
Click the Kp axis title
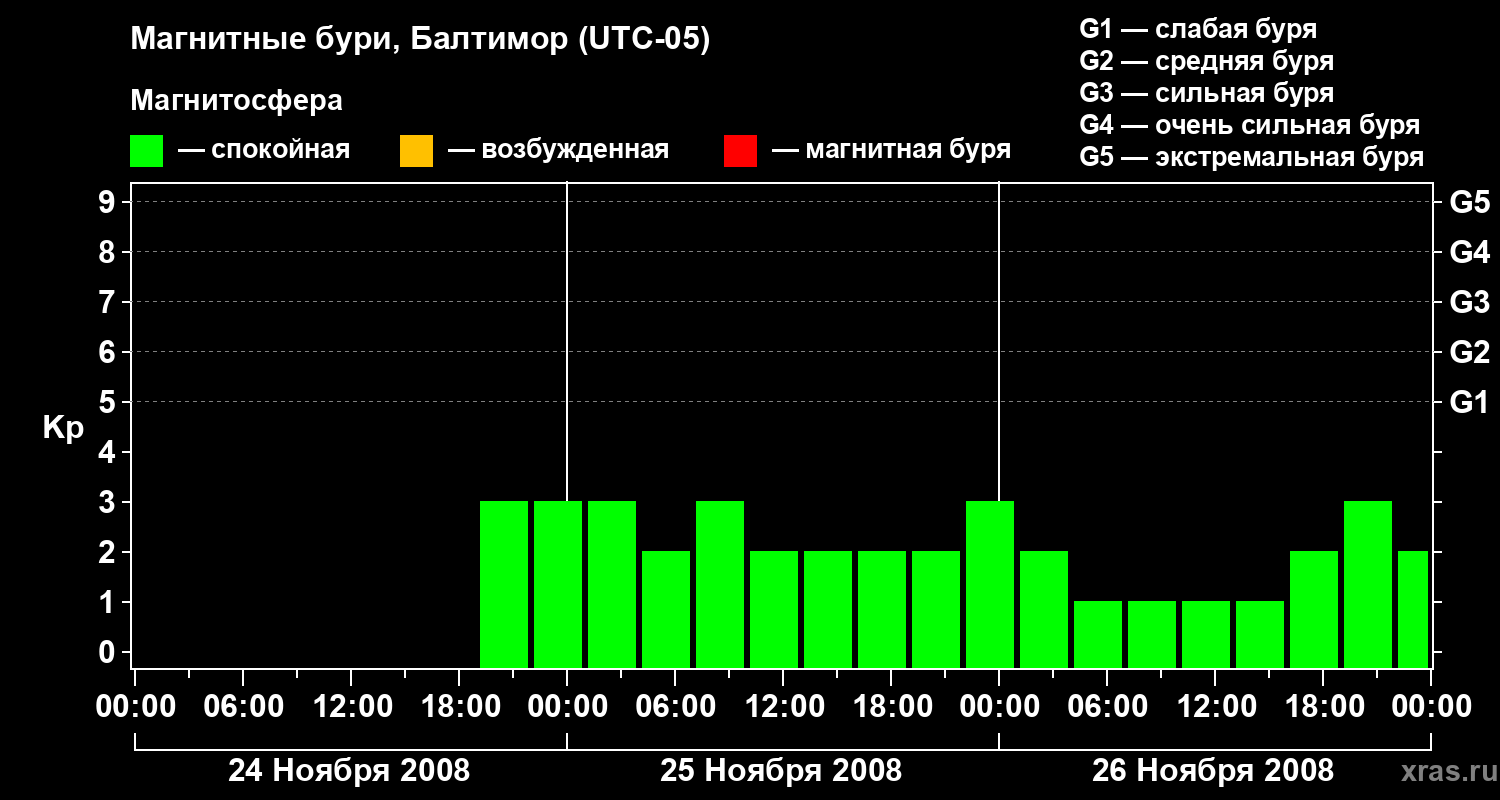pos(63,428)
